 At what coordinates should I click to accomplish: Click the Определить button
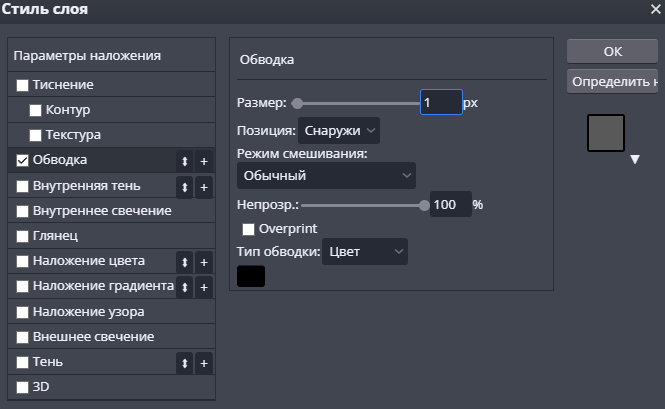point(612,81)
